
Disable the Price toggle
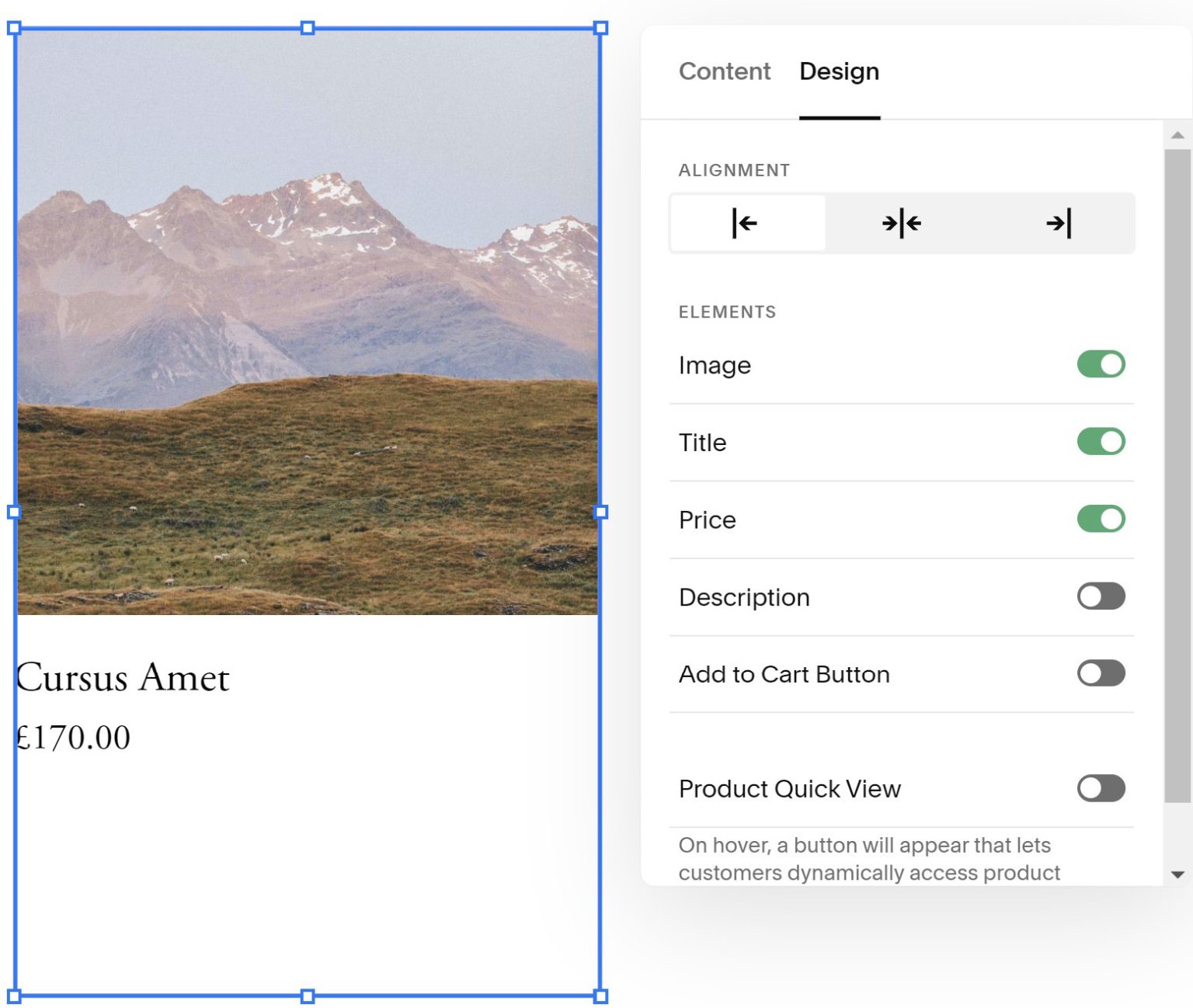(x=1100, y=518)
